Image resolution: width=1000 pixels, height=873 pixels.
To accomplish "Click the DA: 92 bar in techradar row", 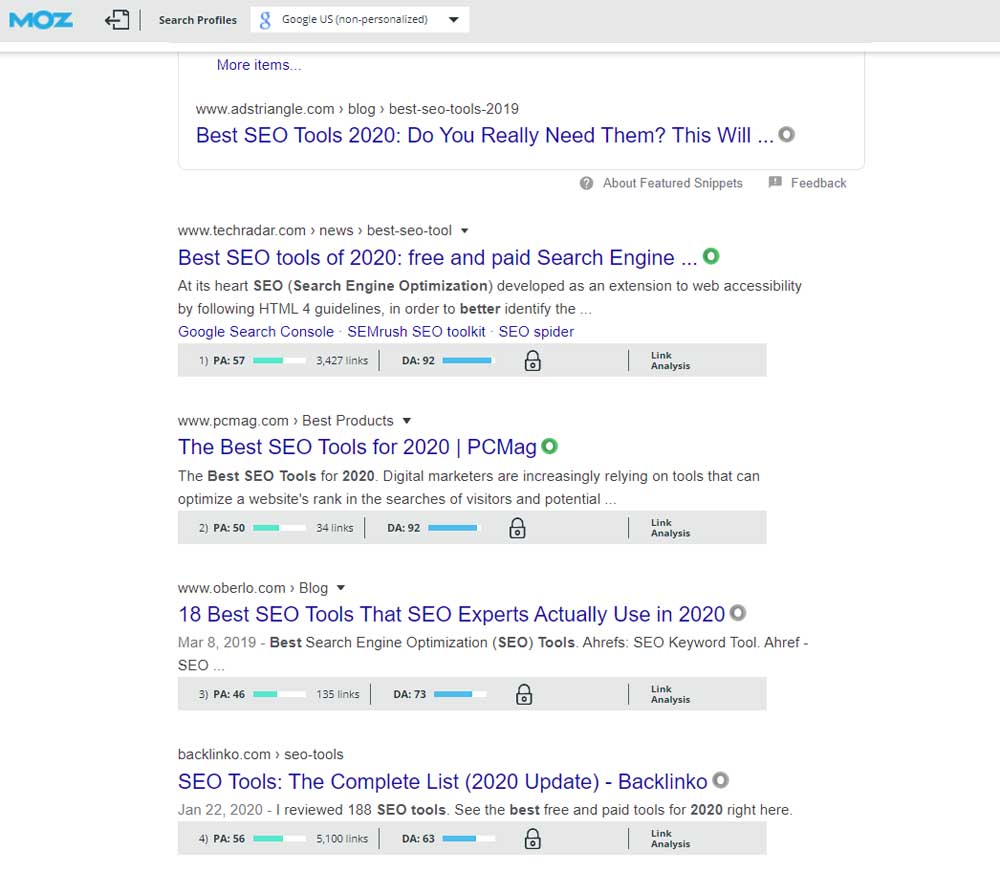I will pyautogui.click(x=467, y=360).
